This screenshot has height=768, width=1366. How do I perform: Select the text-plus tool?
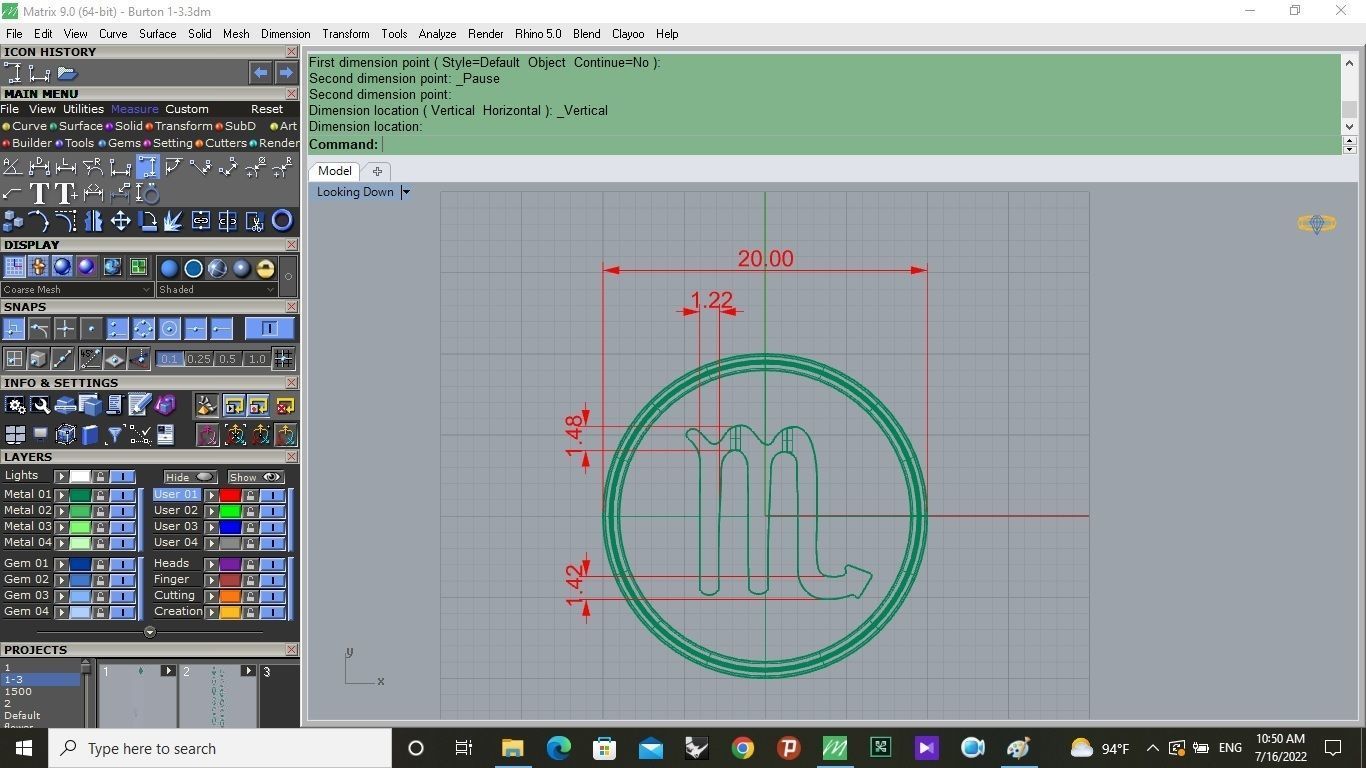pos(66,193)
